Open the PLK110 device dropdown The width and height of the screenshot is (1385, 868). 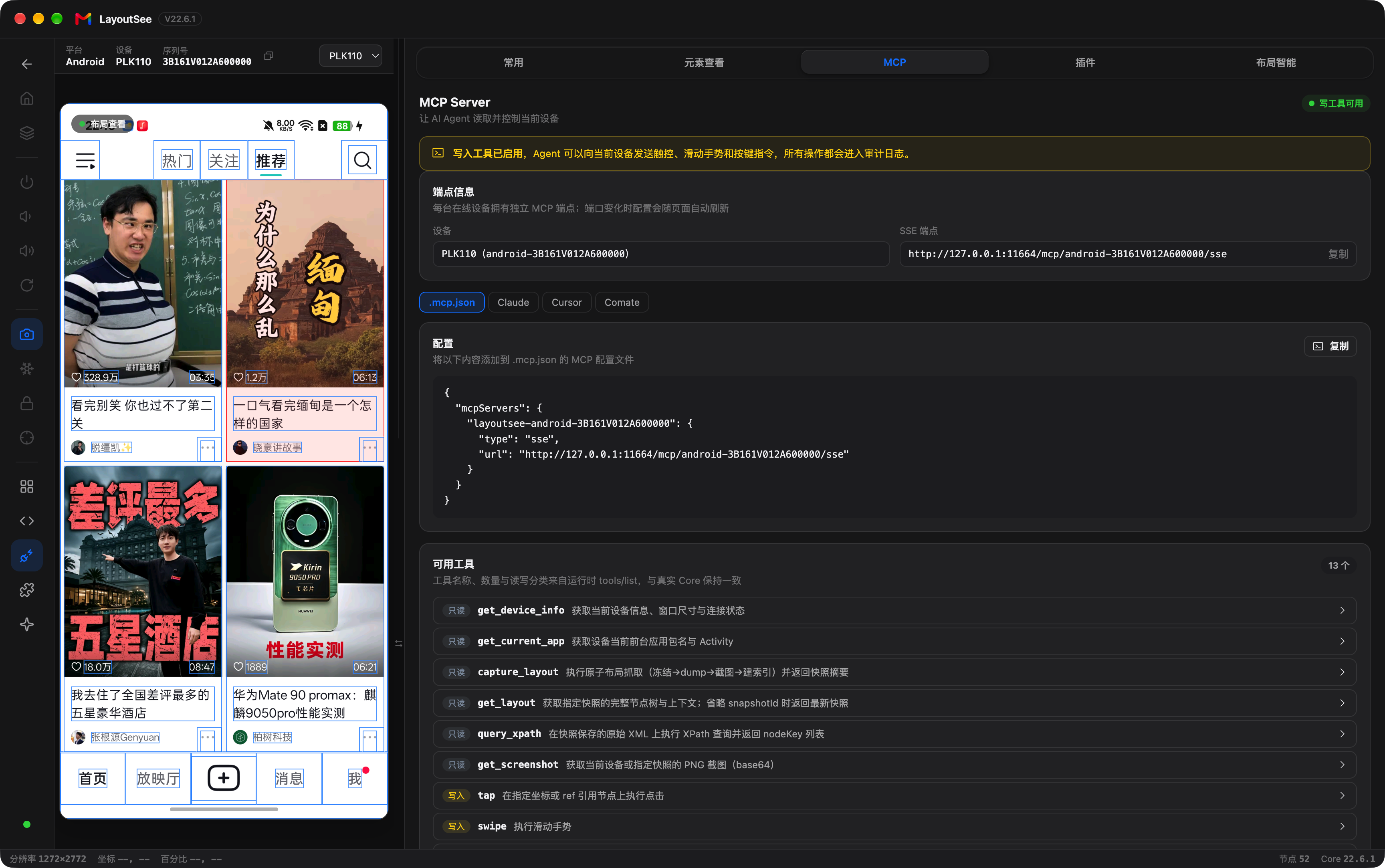coord(350,56)
